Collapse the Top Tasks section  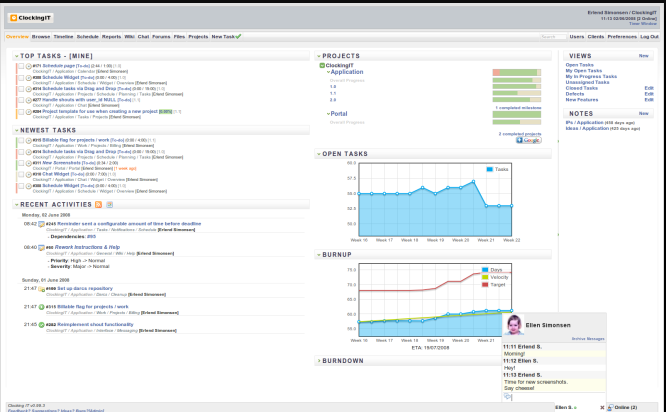(x=16, y=56)
